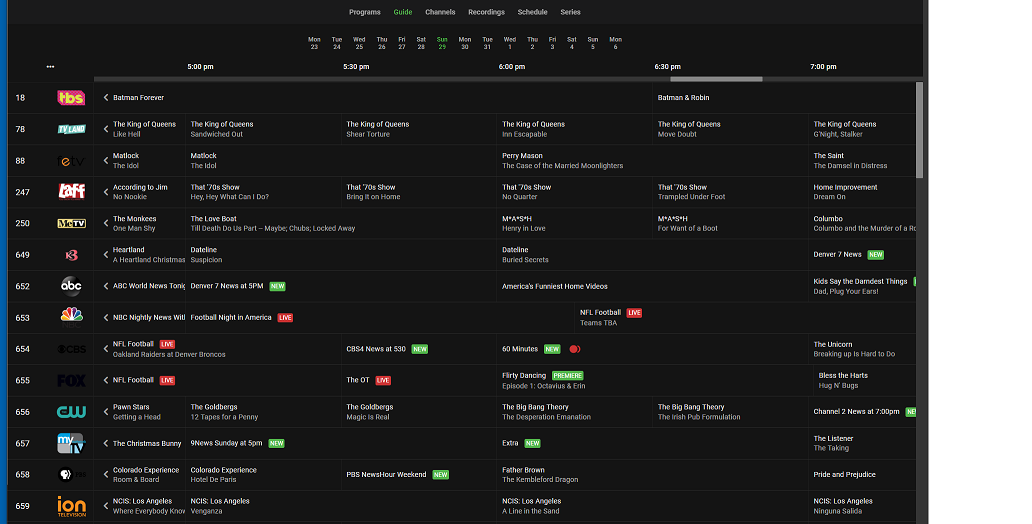Switch to the Recordings tab
The height and width of the screenshot is (524, 1032).
click(486, 12)
